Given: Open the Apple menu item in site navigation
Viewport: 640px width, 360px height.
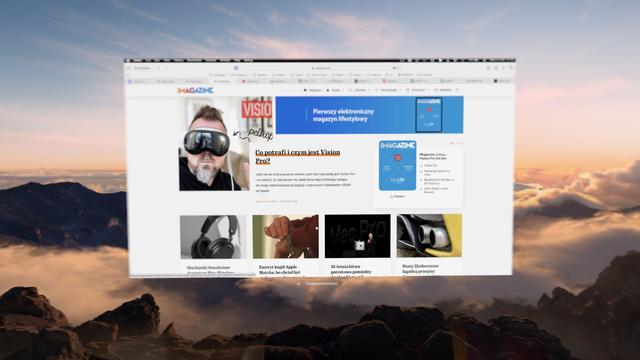Looking at the screenshot, I should pos(334,90).
